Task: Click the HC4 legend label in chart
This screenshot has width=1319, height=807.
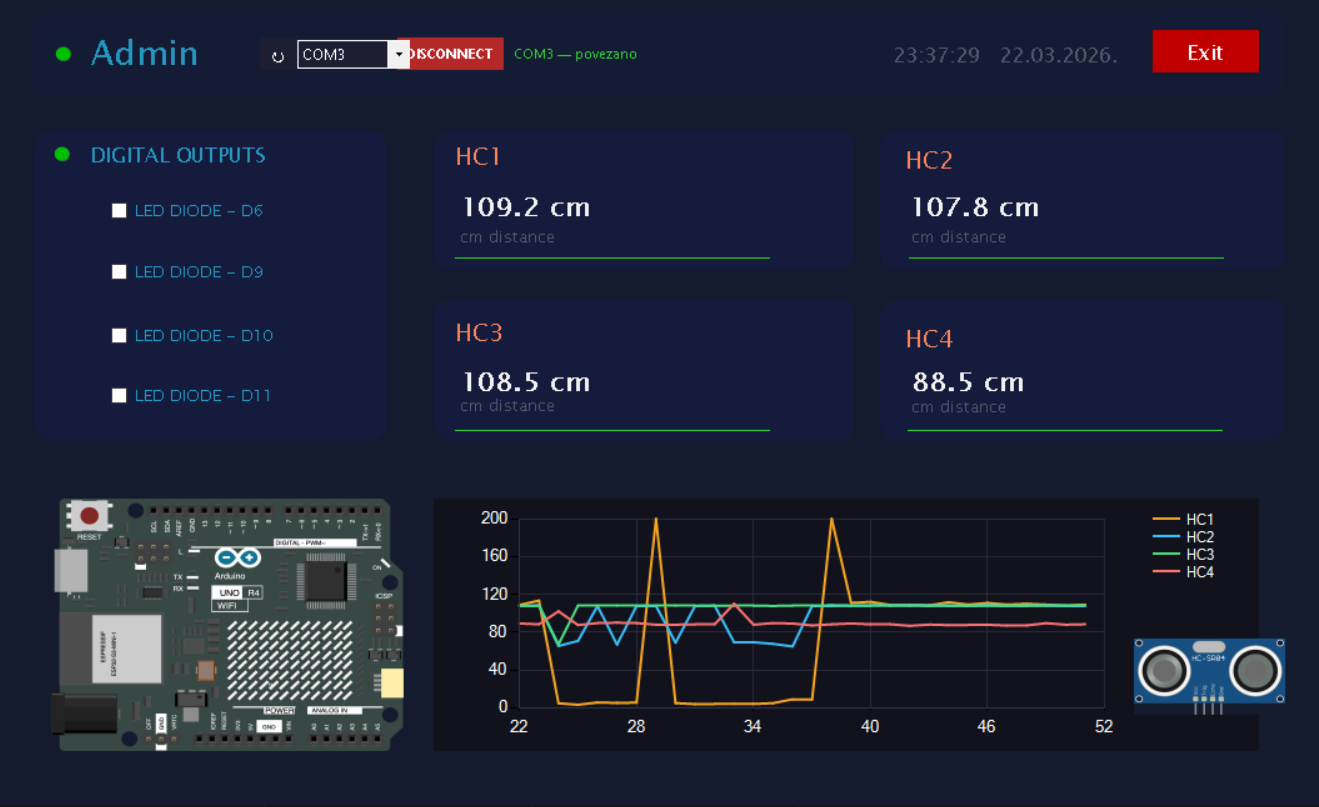Action: coord(1200,572)
